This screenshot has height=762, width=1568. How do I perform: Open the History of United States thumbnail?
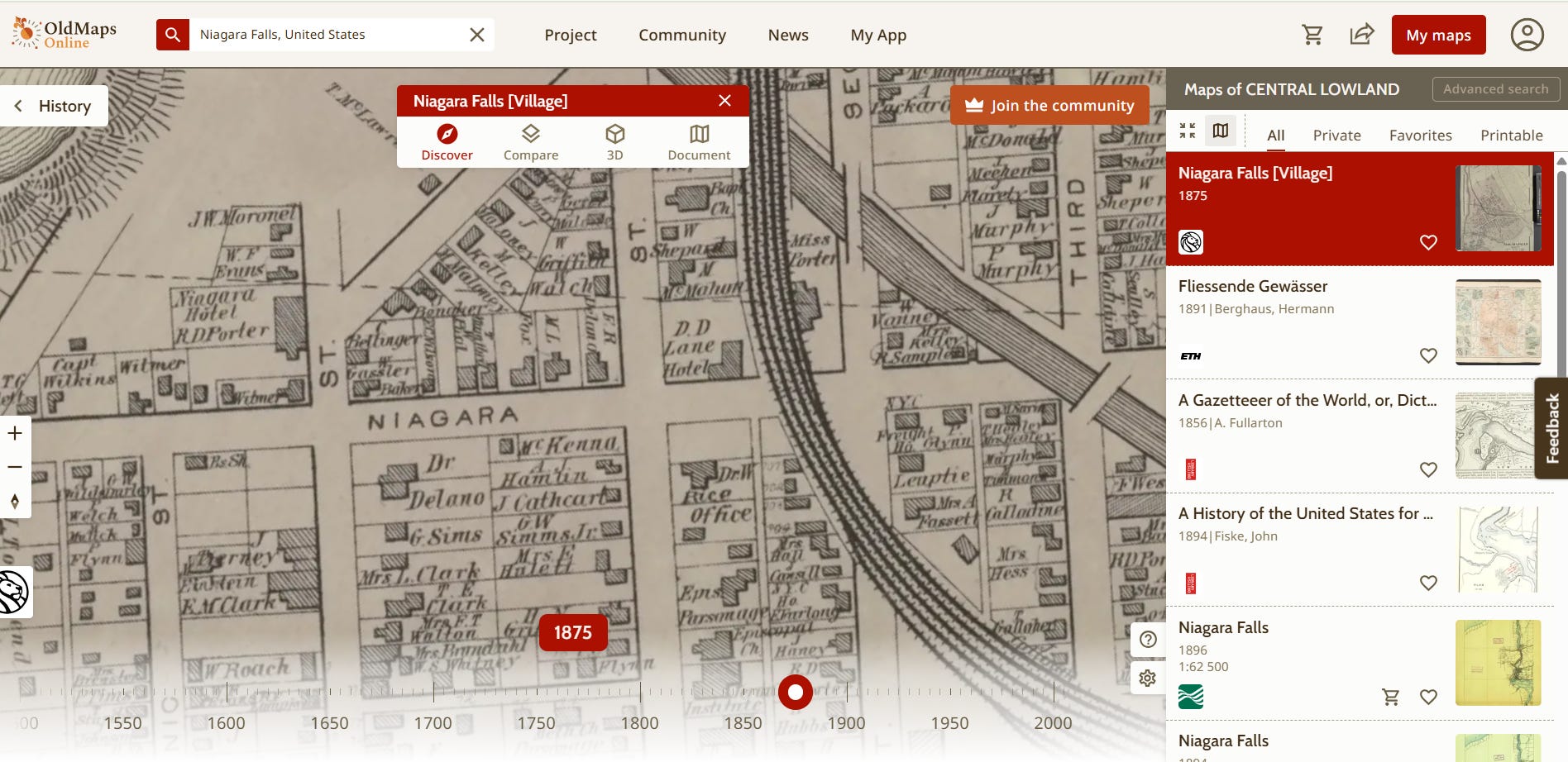pos(1498,550)
